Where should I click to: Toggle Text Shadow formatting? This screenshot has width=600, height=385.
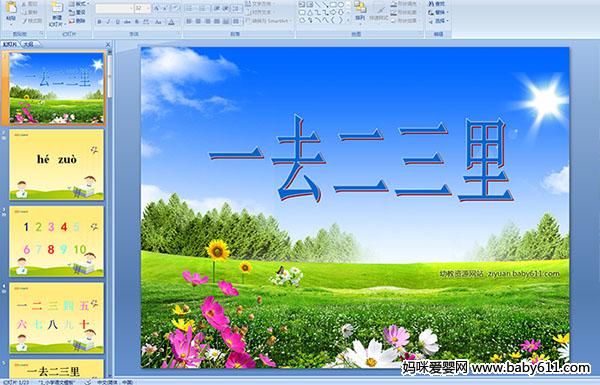click(137, 22)
